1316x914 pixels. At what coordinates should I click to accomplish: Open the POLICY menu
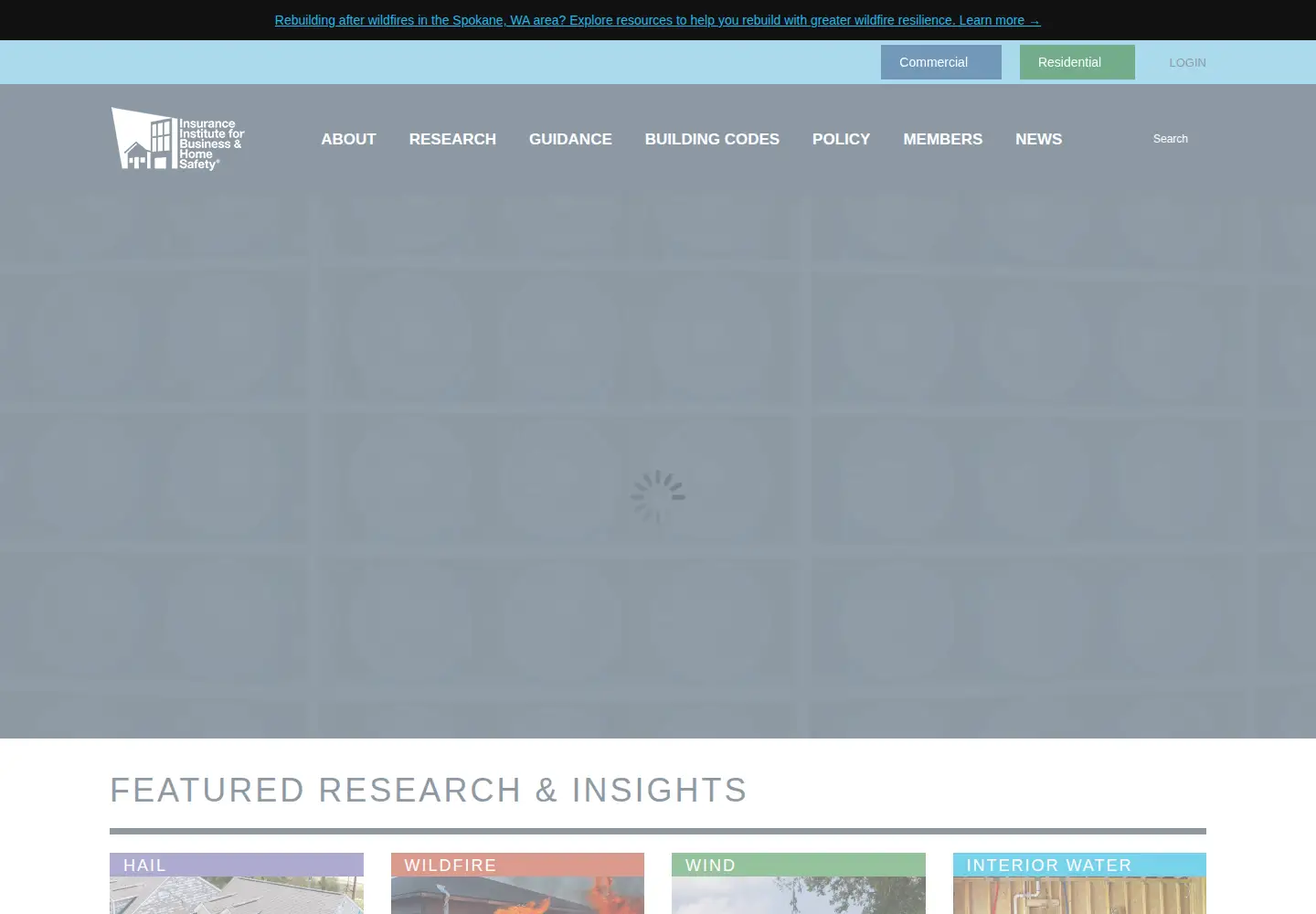click(x=841, y=139)
